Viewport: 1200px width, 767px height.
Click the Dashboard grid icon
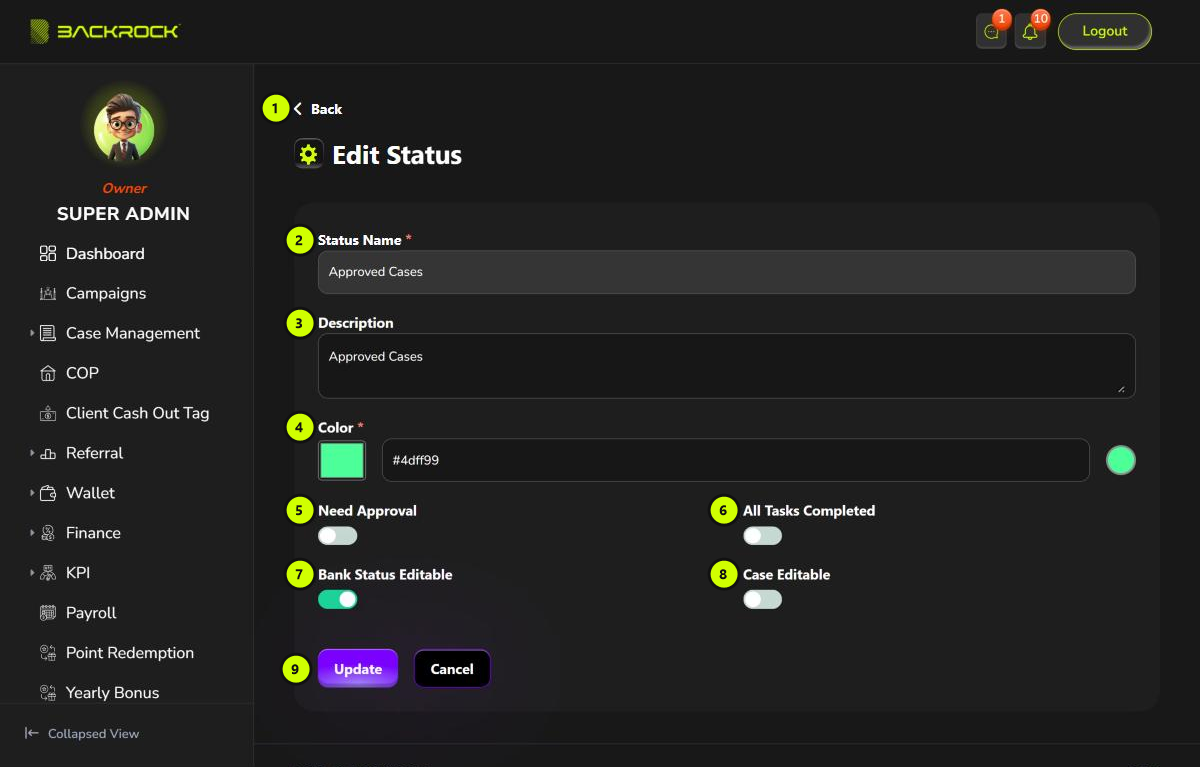[x=48, y=254]
